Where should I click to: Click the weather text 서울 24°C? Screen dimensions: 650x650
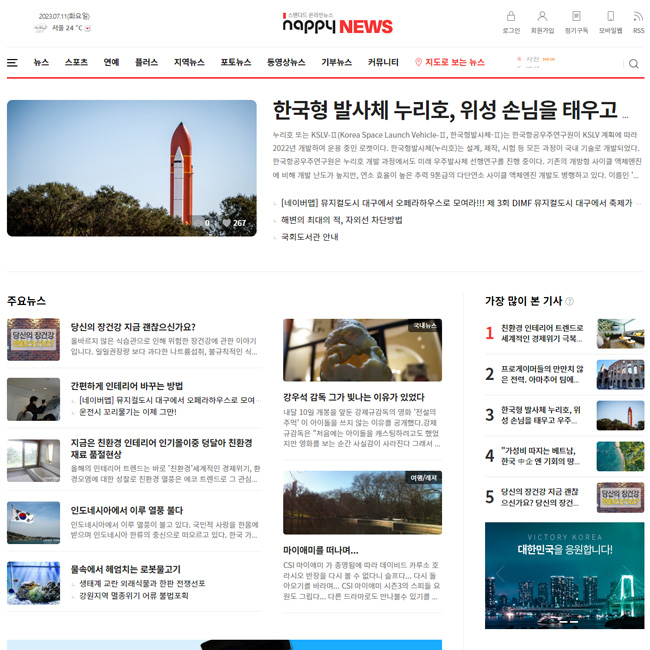(x=67, y=28)
